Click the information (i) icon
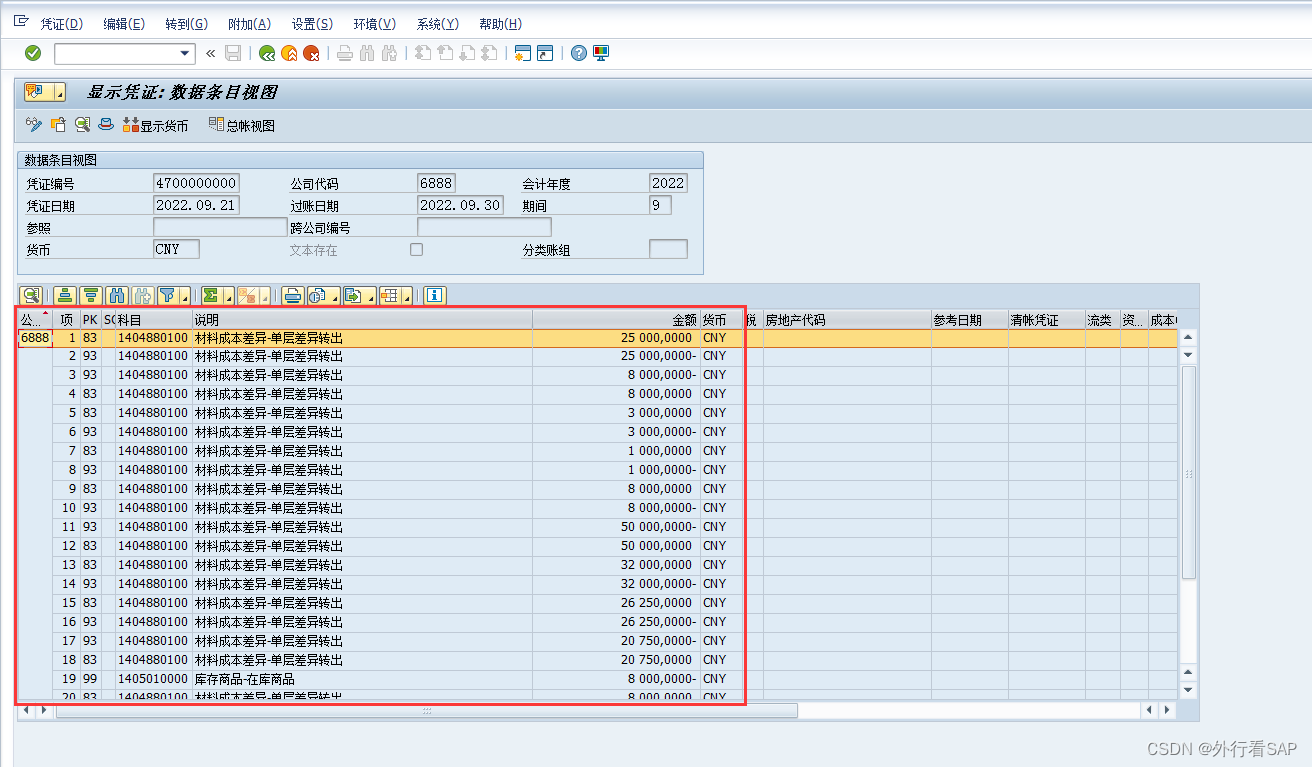1312x767 pixels. pyautogui.click(x=435, y=296)
